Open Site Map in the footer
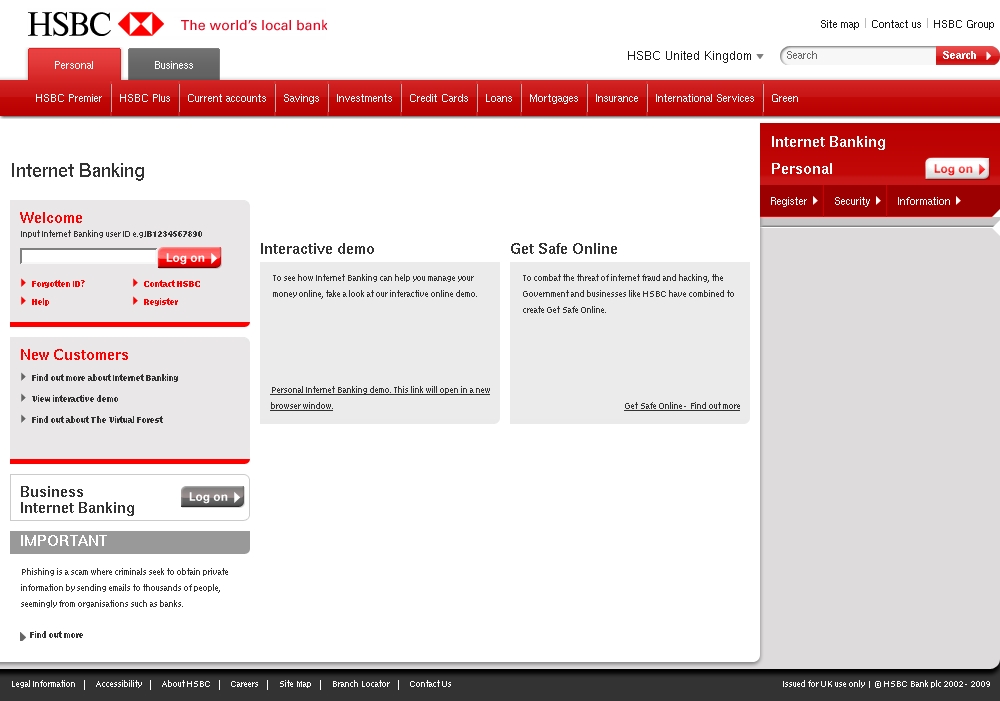1000x701 pixels. [295, 684]
